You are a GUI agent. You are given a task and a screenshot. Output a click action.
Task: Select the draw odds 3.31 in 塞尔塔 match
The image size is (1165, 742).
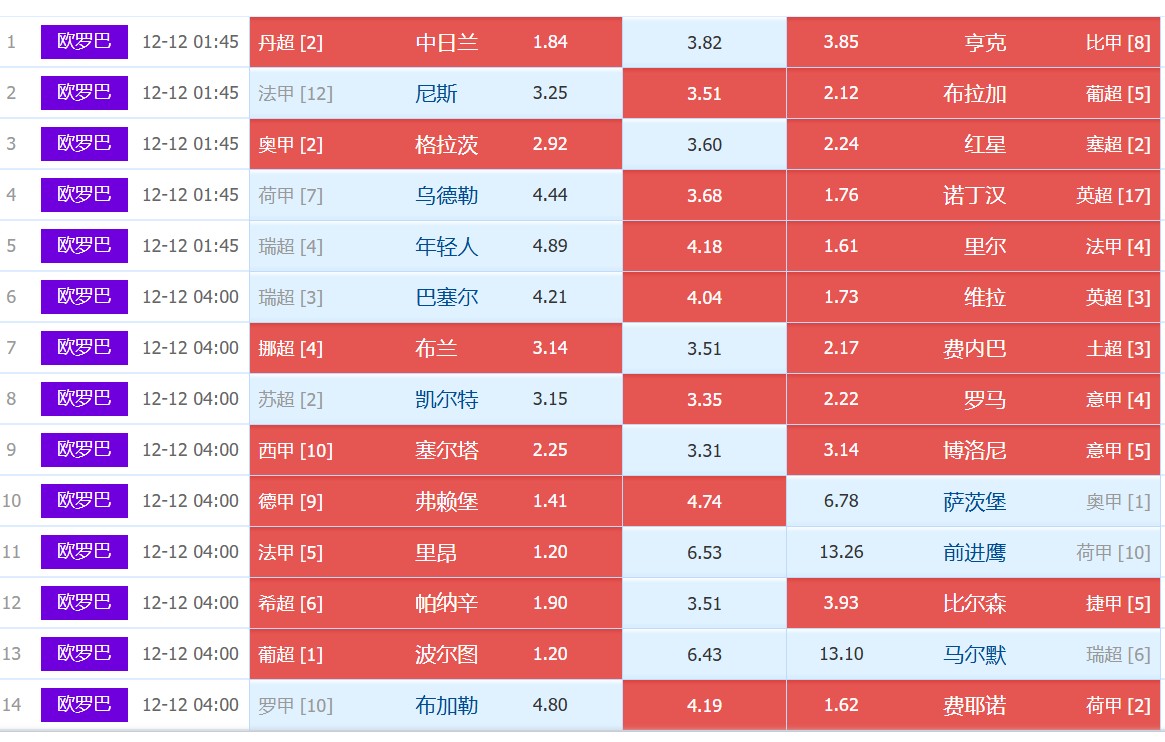(704, 450)
